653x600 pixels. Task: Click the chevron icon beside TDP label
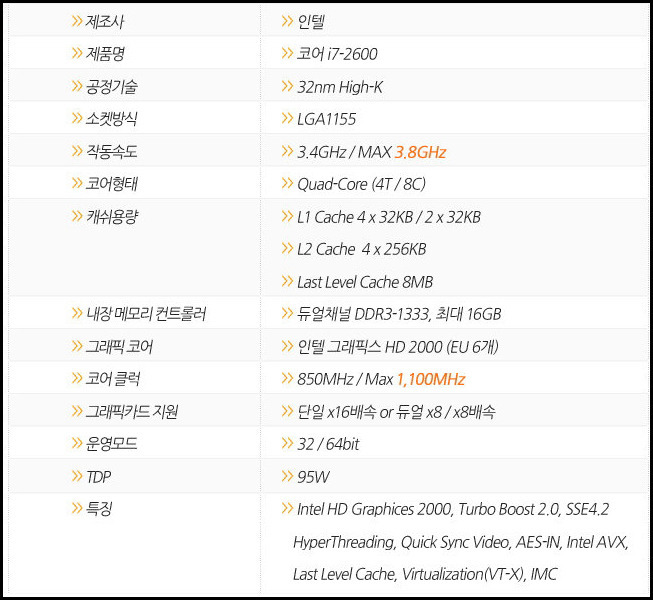[77, 476]
